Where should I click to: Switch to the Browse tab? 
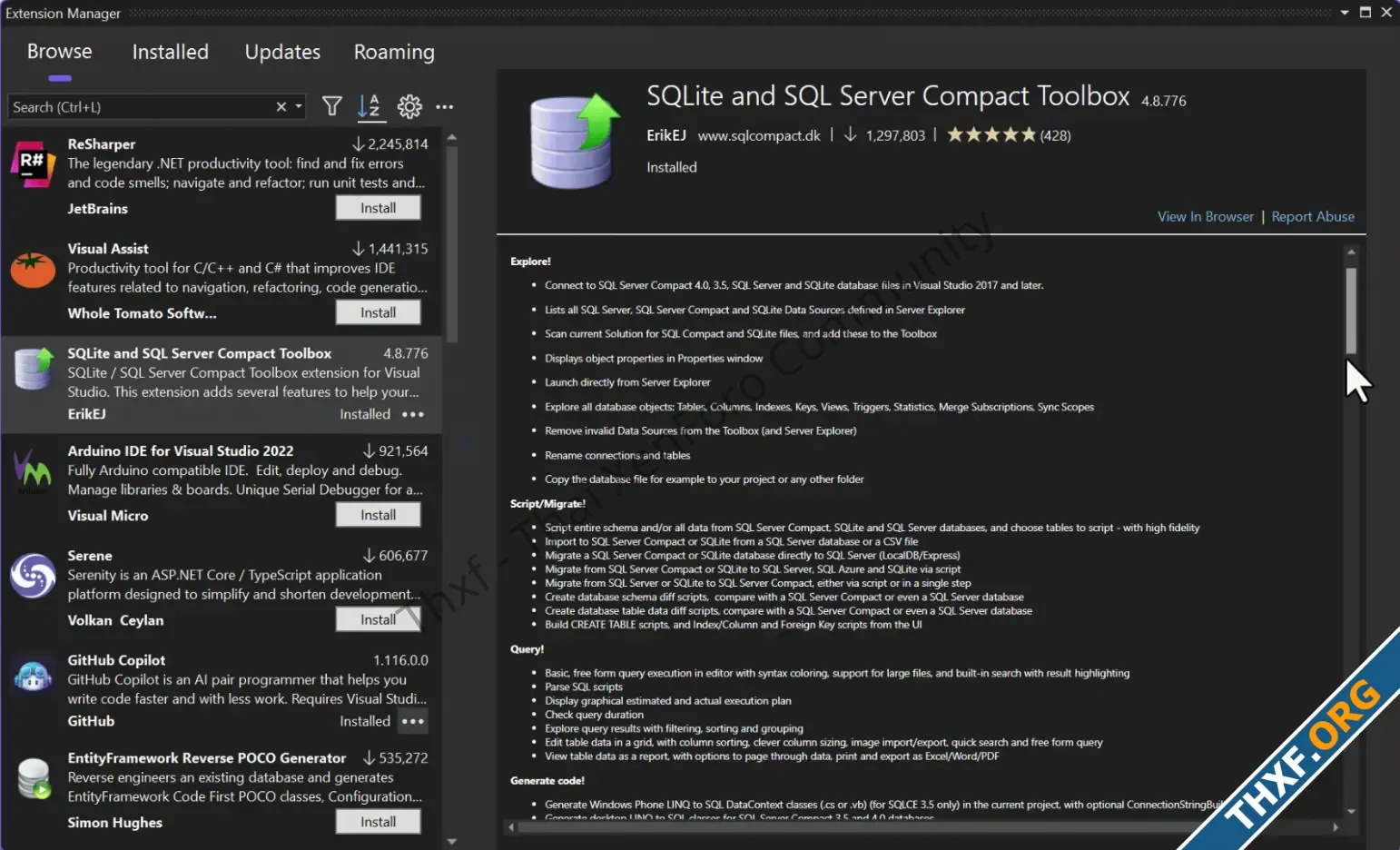tap(59, 52)
